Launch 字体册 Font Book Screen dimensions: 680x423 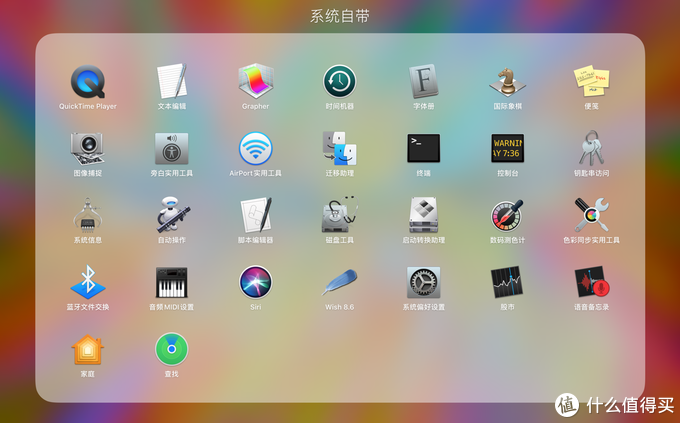(x=424, y=81)
